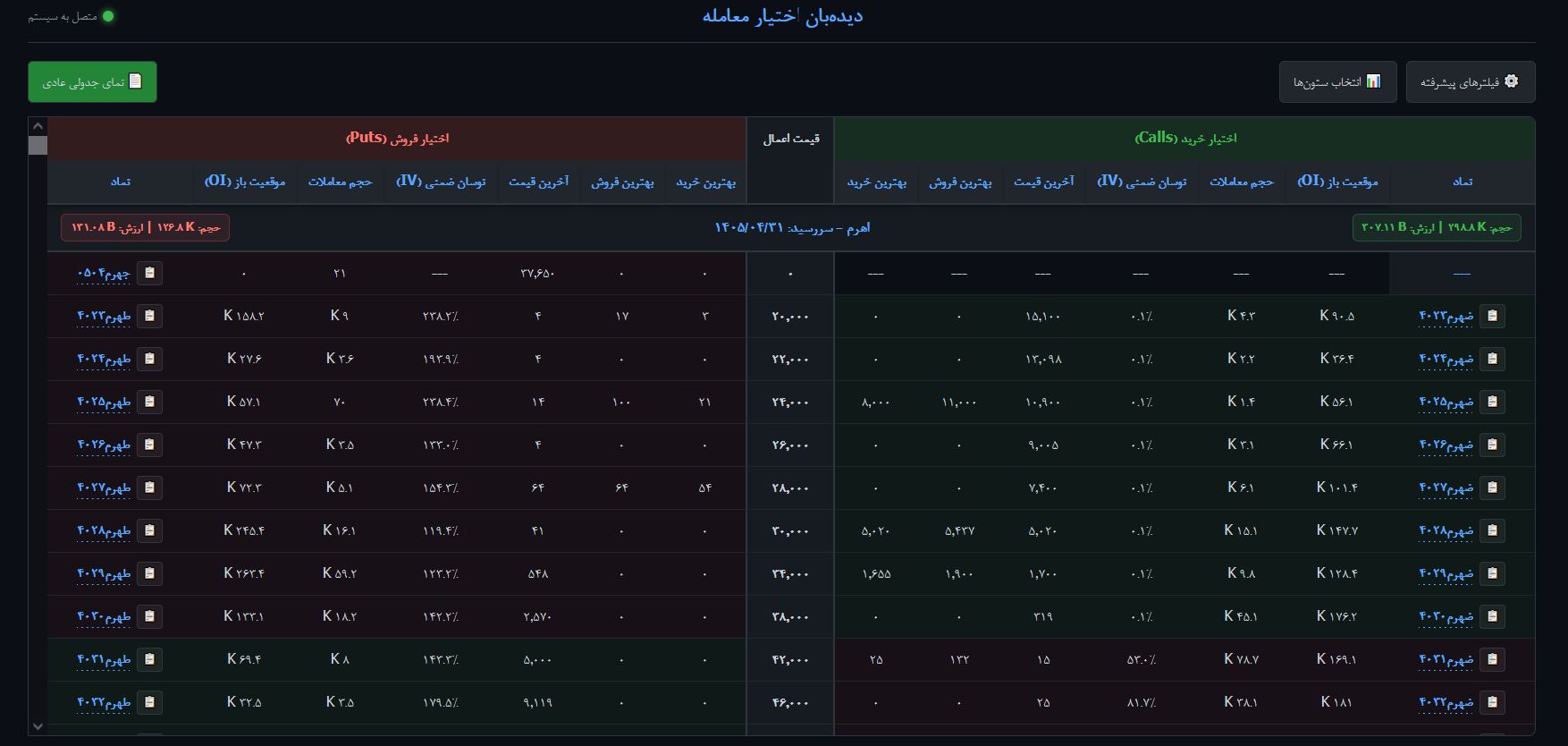Click the note icon beside put symbol طهرم۴۰۳۱
This screenshot has width=1568, height=746.
(x=149, y=659)
